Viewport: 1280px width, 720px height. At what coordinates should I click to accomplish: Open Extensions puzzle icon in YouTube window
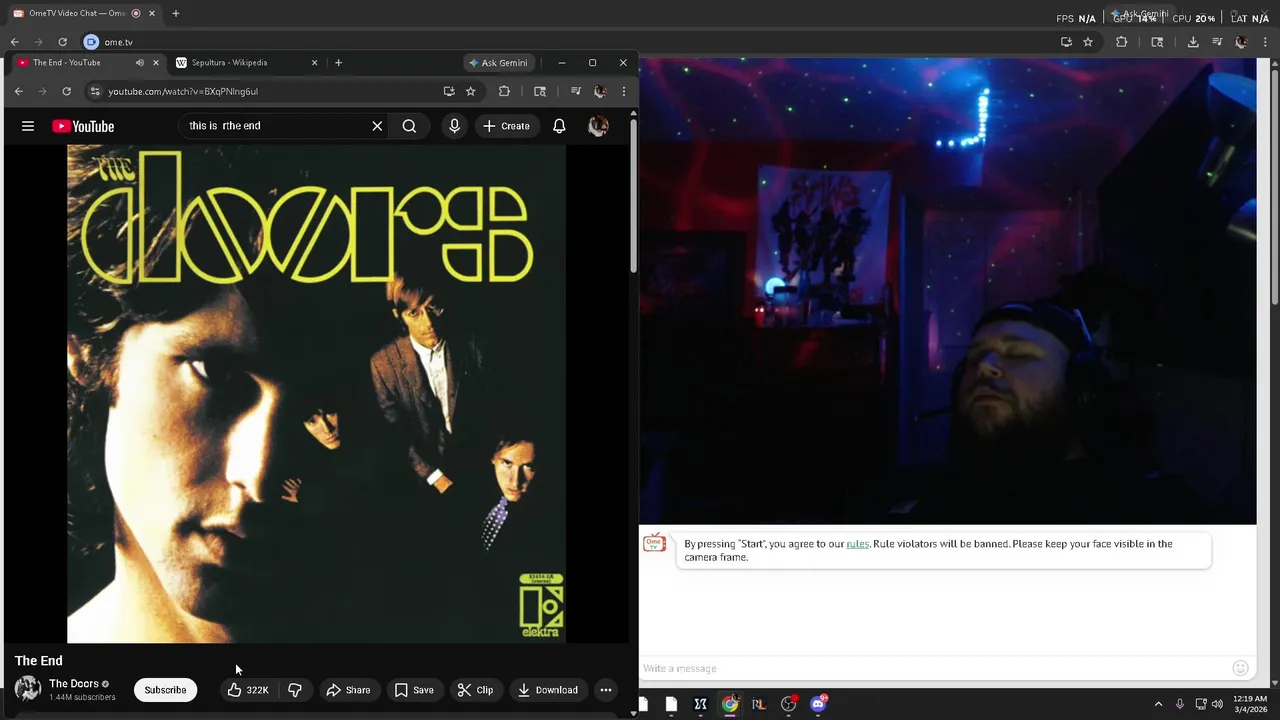[504, 91]
